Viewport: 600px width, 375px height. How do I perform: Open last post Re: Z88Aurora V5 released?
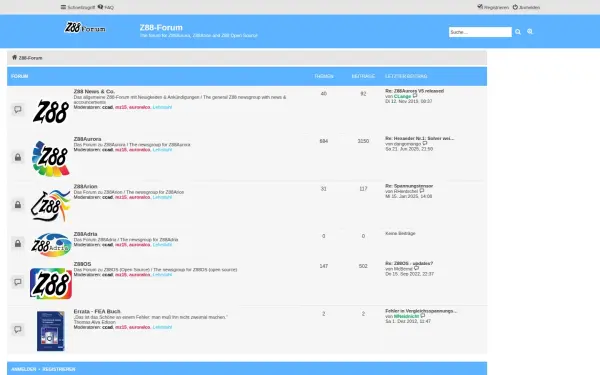point(414,91)
